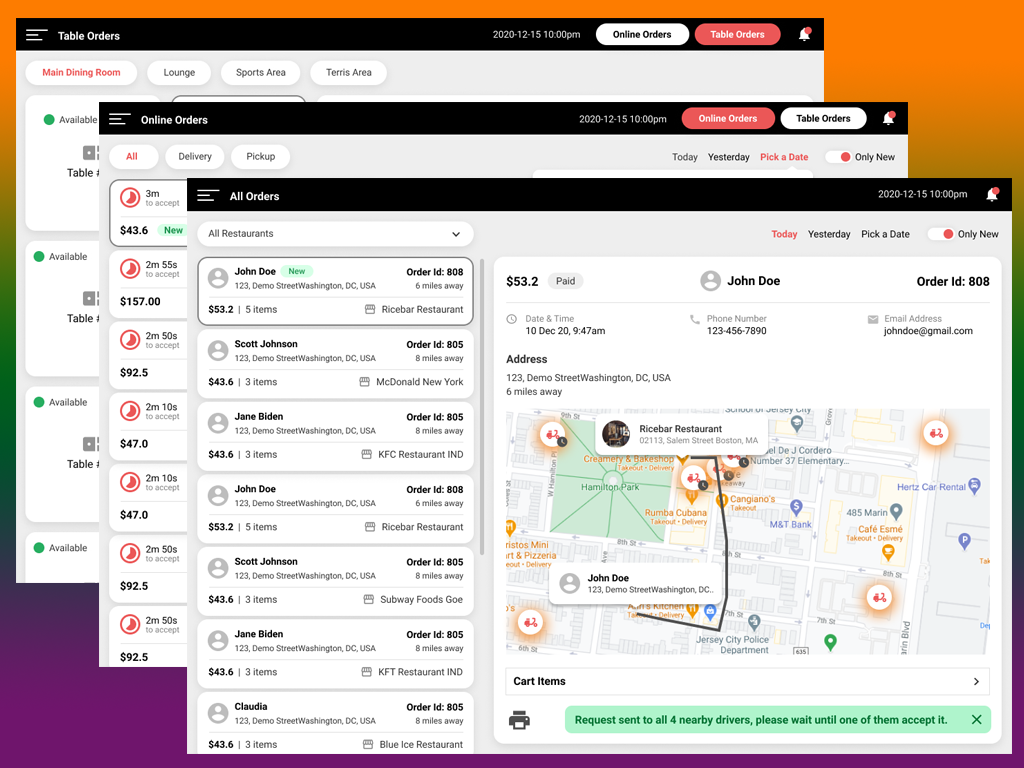Image resolution: width=1024 pixels, height=768 pixels.
Task: Click the John Doe address card on the map
Action: point(636,583)
